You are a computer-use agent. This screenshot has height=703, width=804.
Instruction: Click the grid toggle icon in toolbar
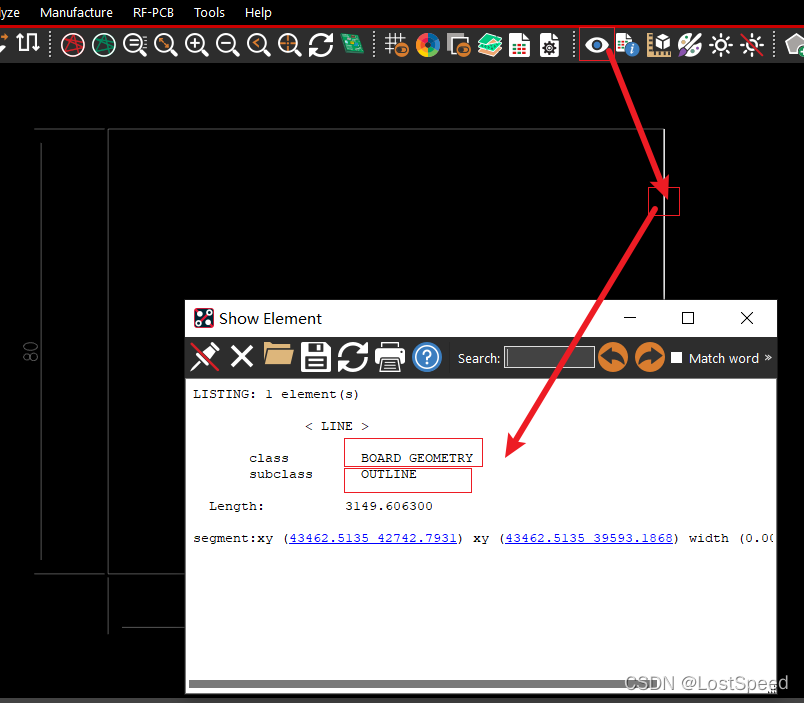click(x=397, y=45)
